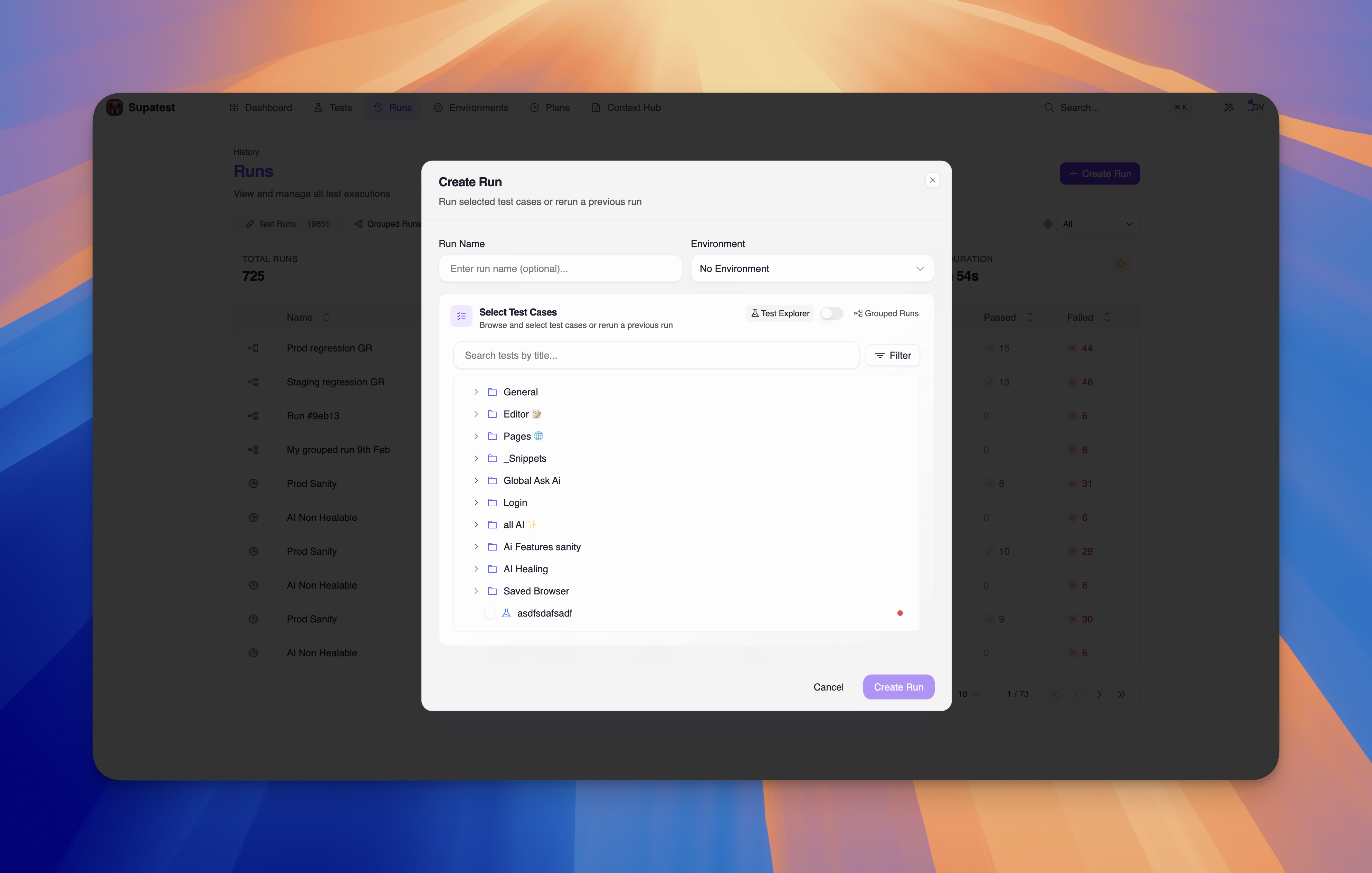The image size is (1372, 873).
Task: Expand the Saved Browser folder
Action: [x=476, y=591]
